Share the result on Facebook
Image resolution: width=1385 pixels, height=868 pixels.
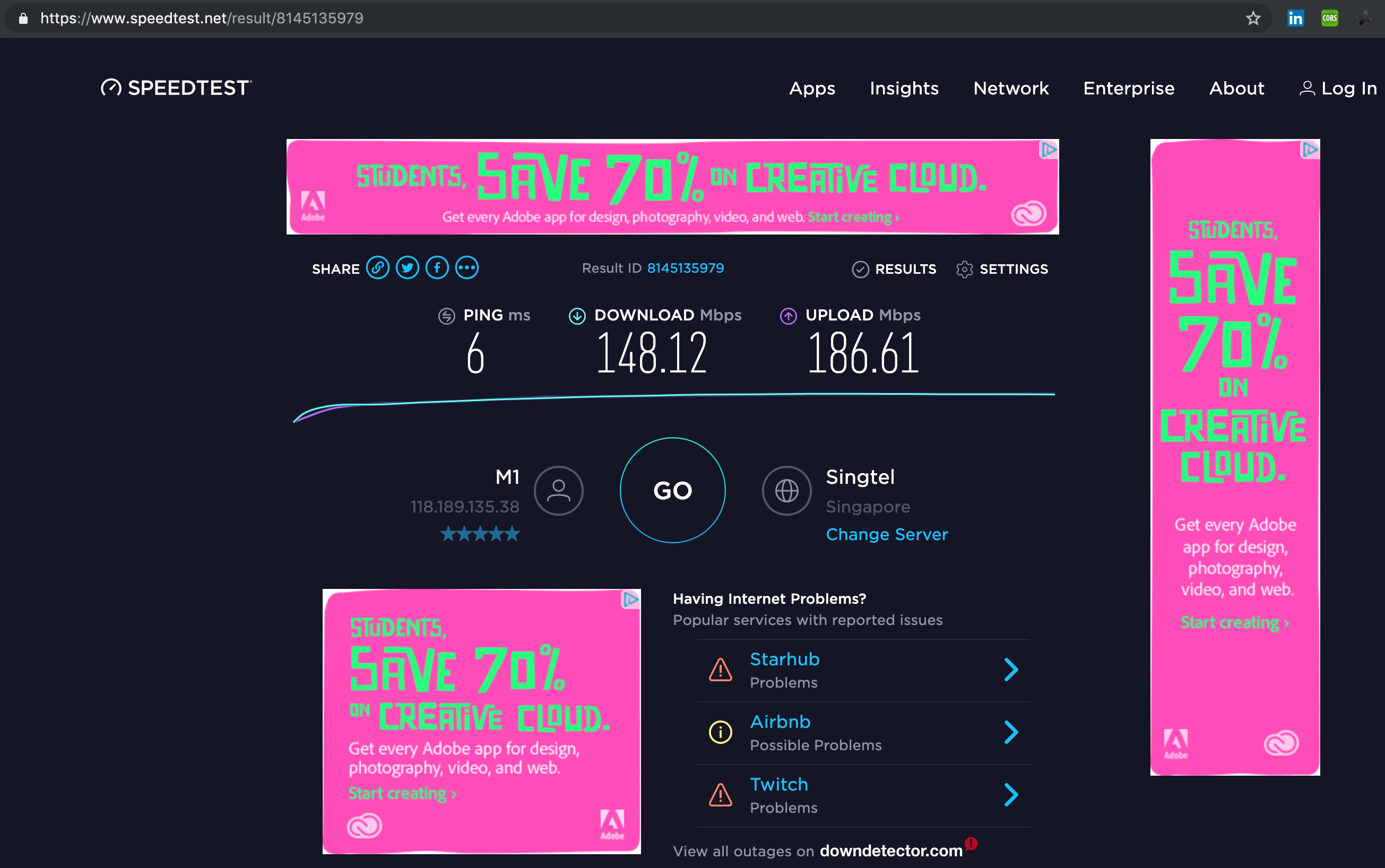click(437, 268)
